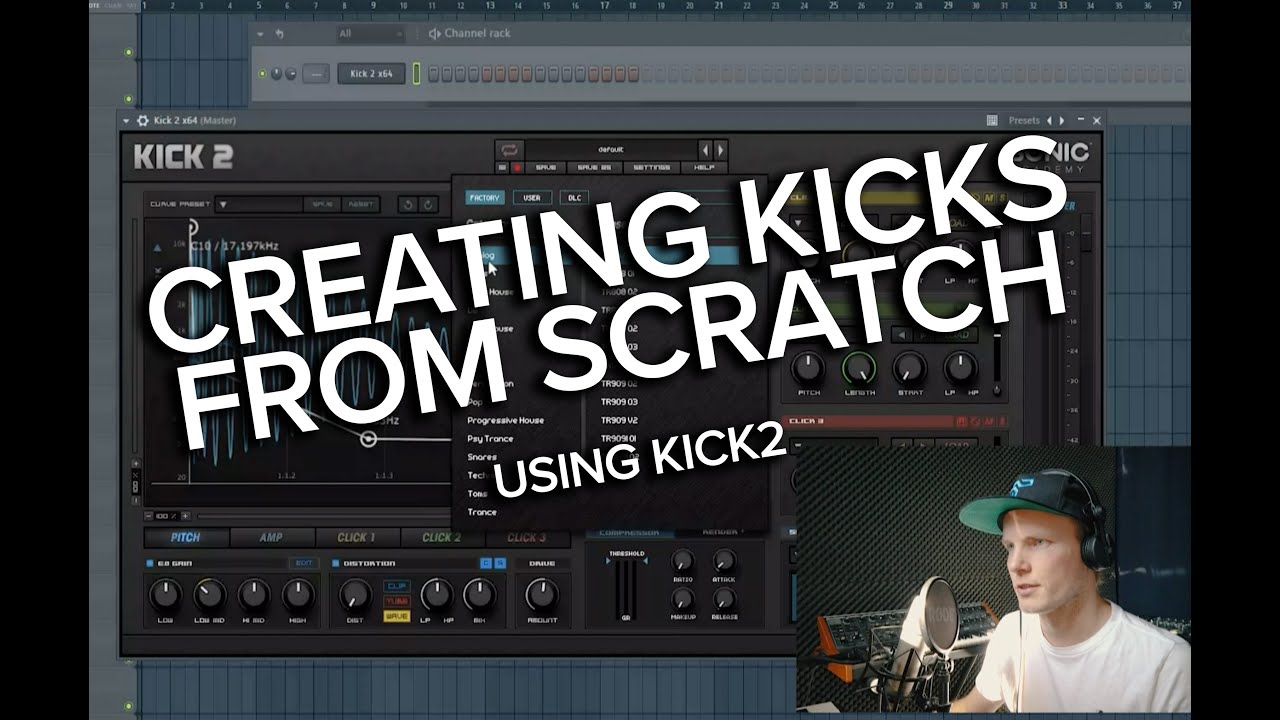Click the red record dot by Save

[x=517, y=168]
